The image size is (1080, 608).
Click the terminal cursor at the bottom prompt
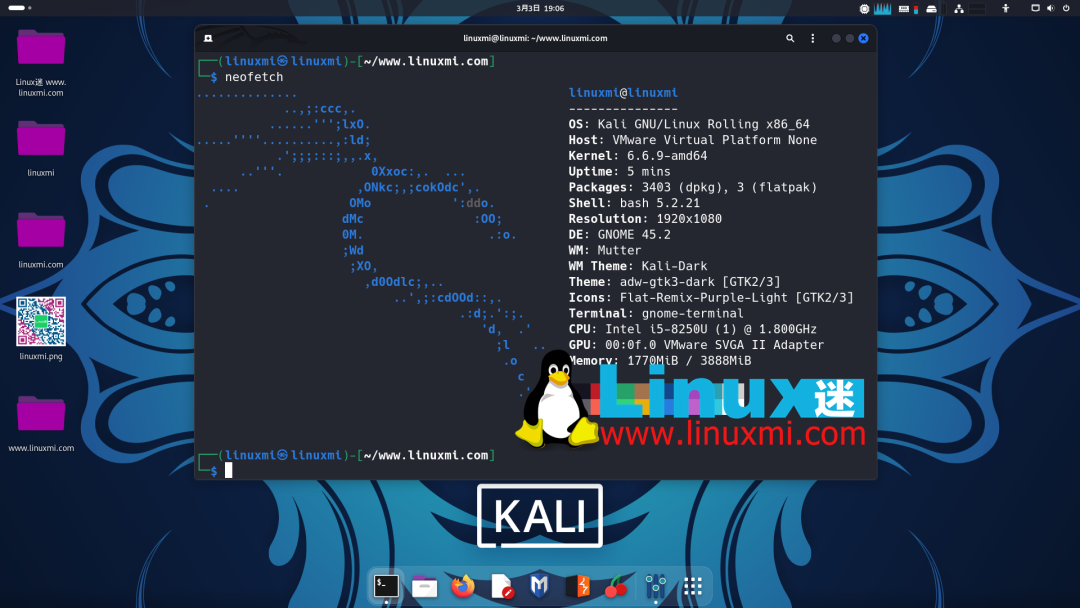click(229, 470)
